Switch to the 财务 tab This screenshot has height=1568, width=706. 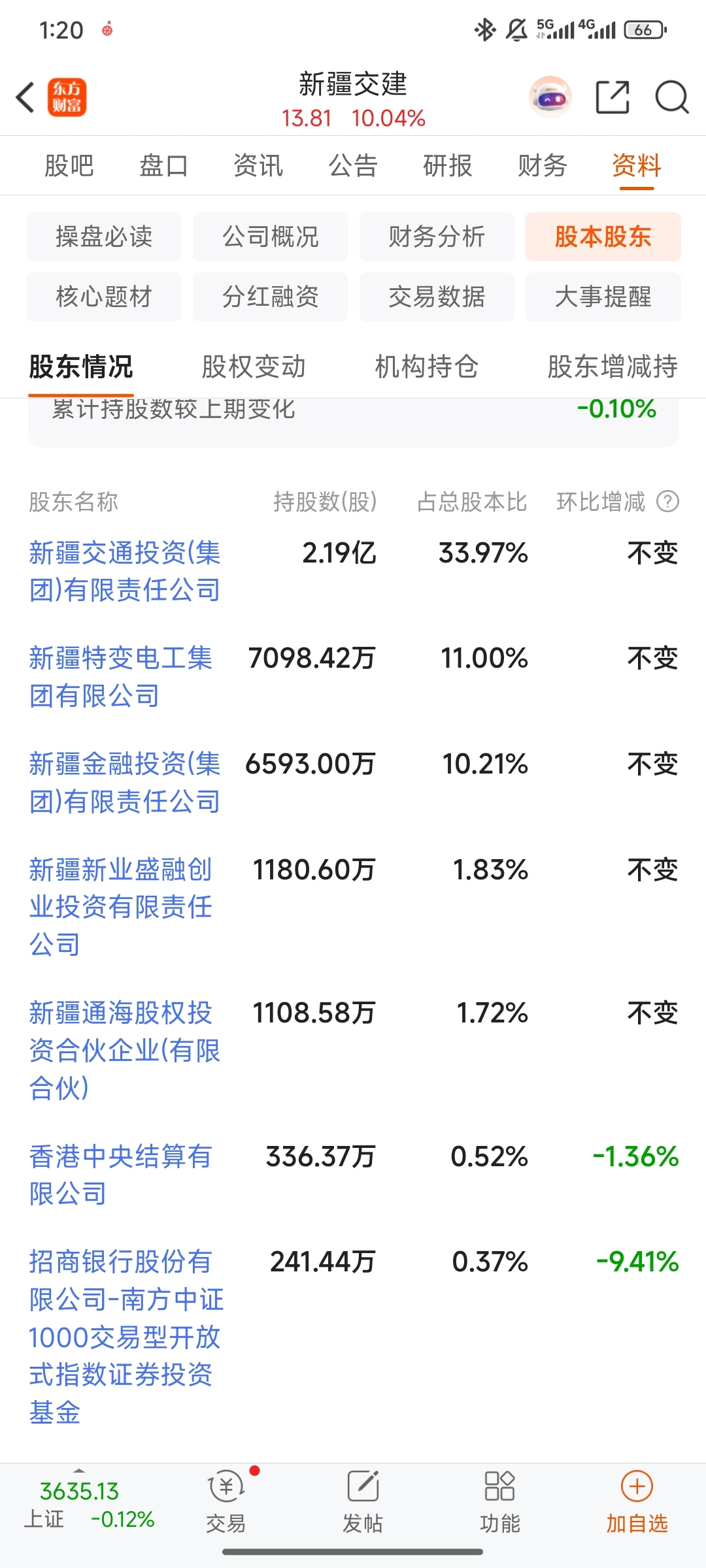point(542,165)
